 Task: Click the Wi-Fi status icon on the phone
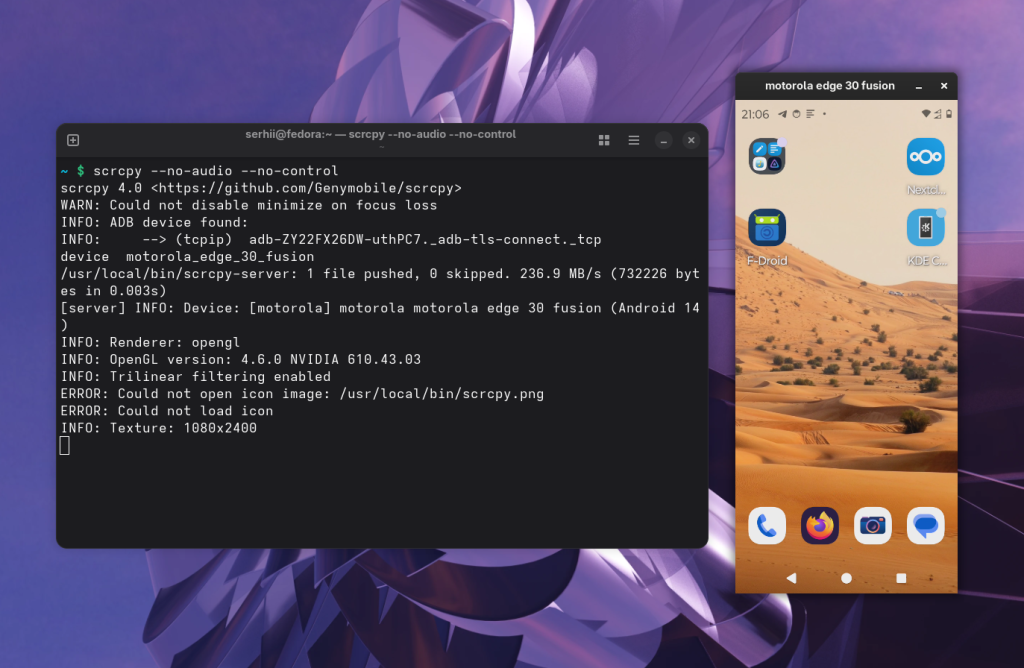925,114
